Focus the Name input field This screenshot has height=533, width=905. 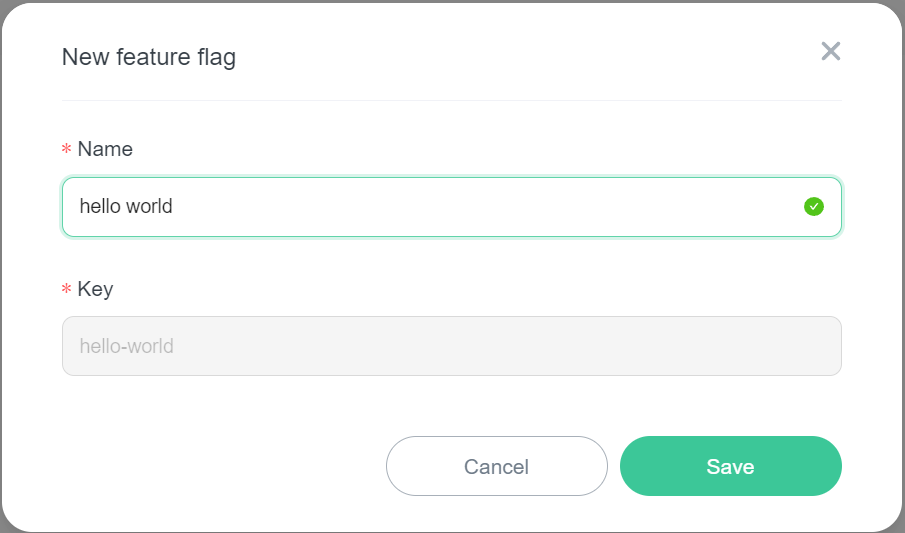point(450,207)
